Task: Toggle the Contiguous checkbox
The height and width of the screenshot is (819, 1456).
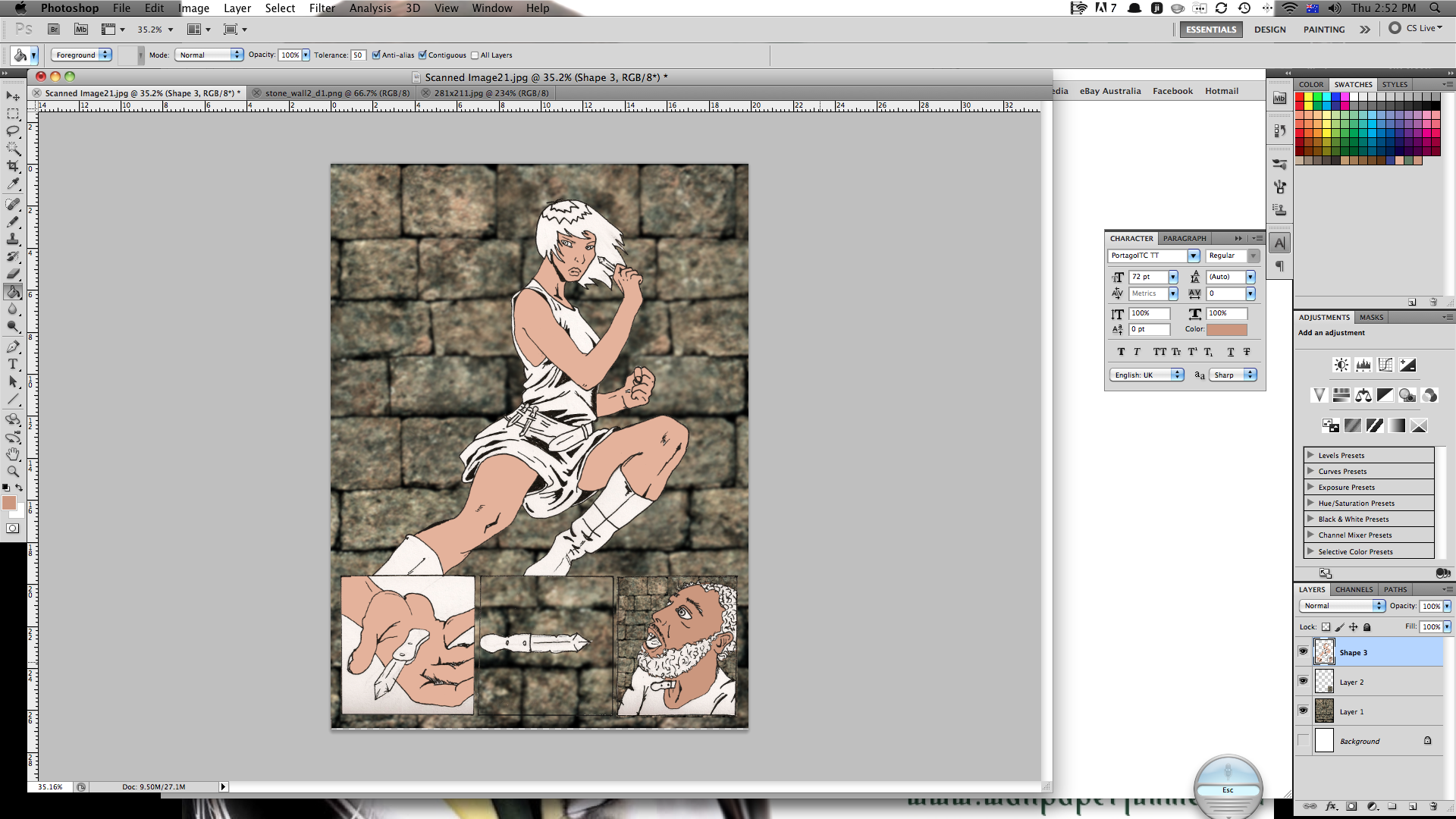Action: (422, 55)
